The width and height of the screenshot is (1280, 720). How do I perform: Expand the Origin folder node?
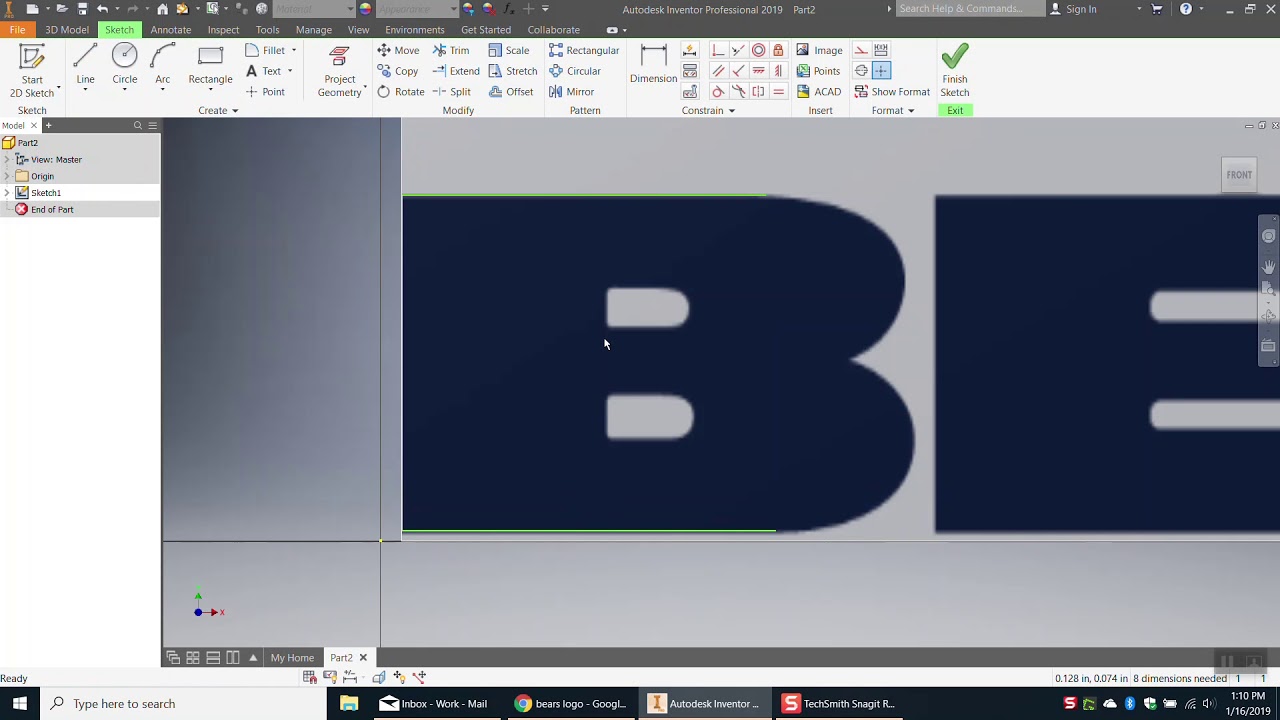[7, 176]
